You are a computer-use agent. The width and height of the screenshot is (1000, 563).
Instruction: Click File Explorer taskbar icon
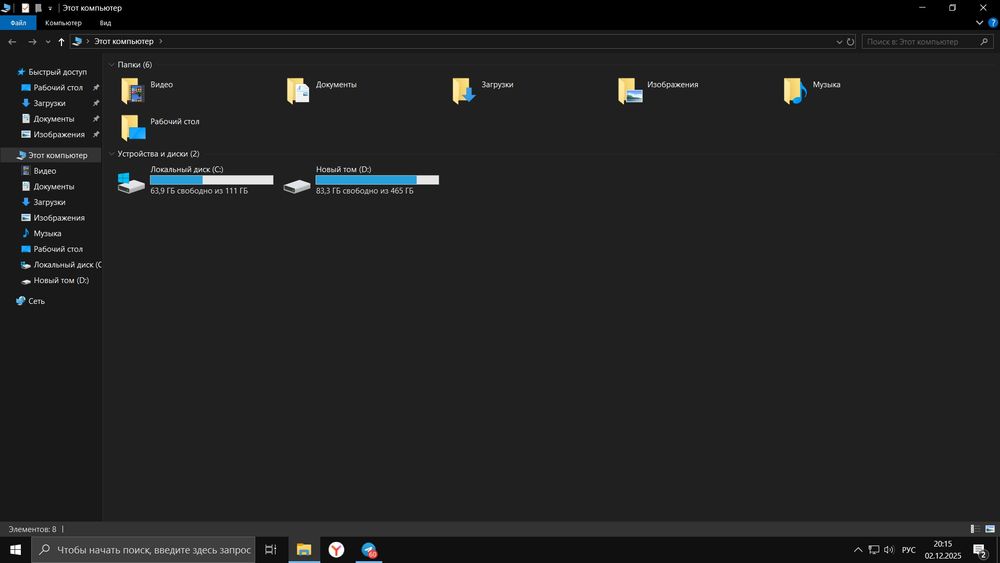304,549
